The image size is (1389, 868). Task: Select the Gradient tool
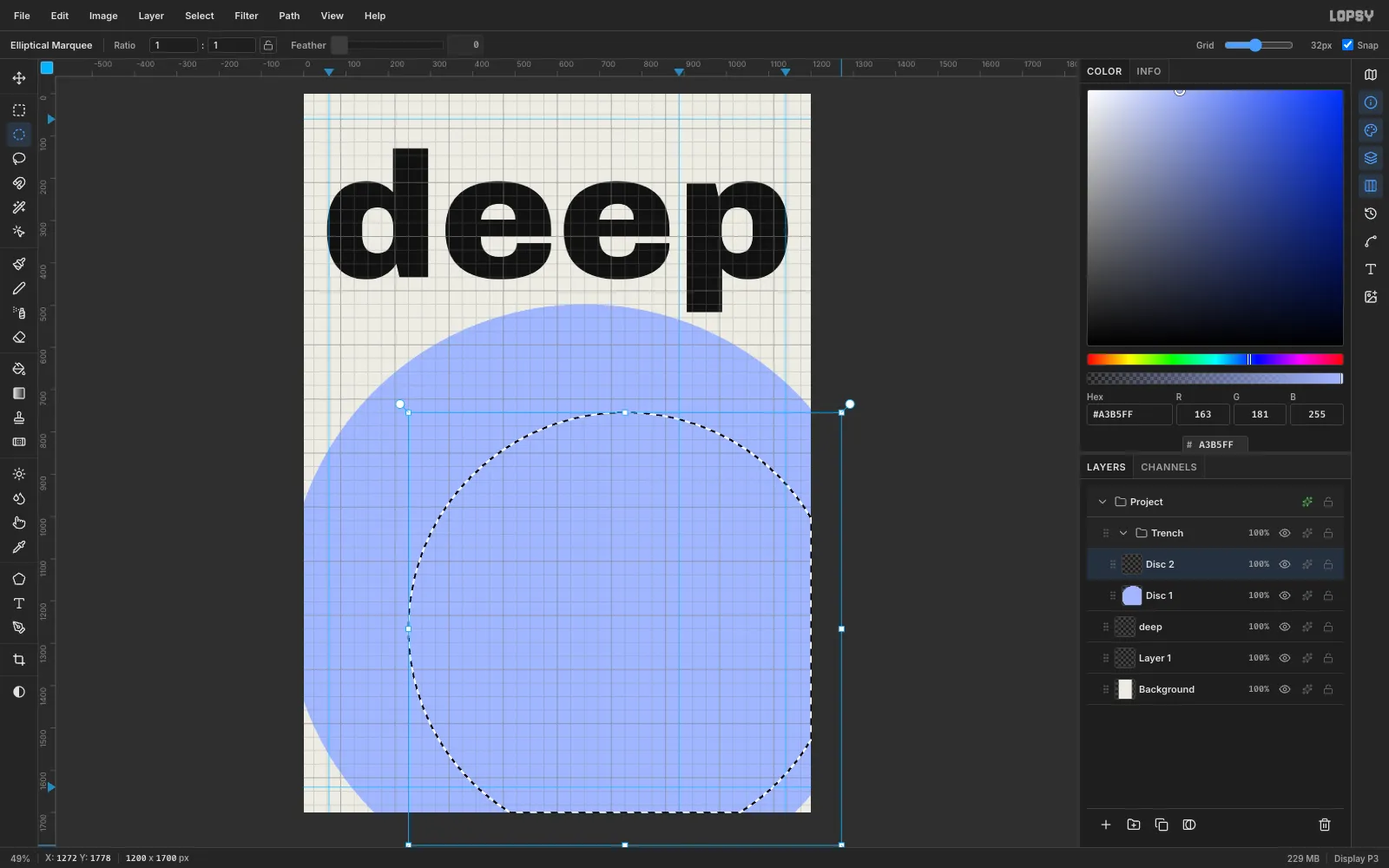pos(19,393)
